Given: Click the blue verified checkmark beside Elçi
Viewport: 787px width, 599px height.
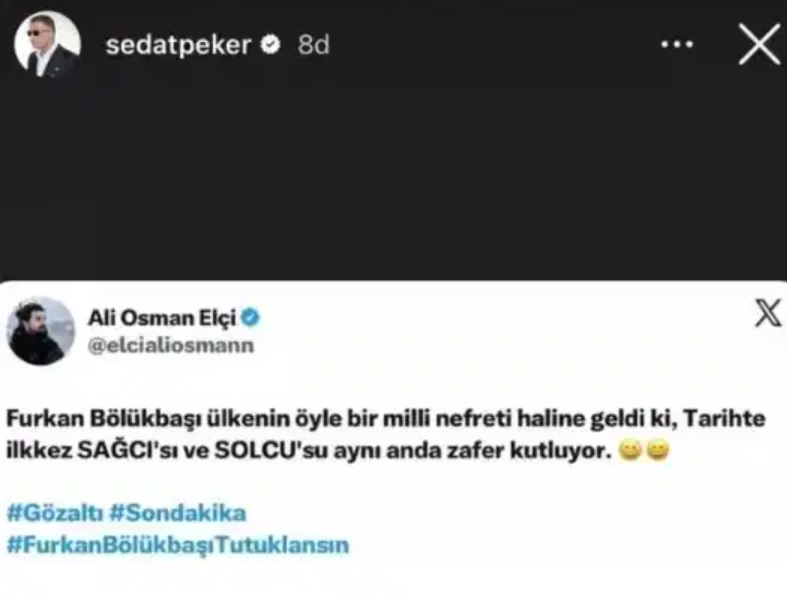Looking at the screenshot, I should tap(250, 317).
